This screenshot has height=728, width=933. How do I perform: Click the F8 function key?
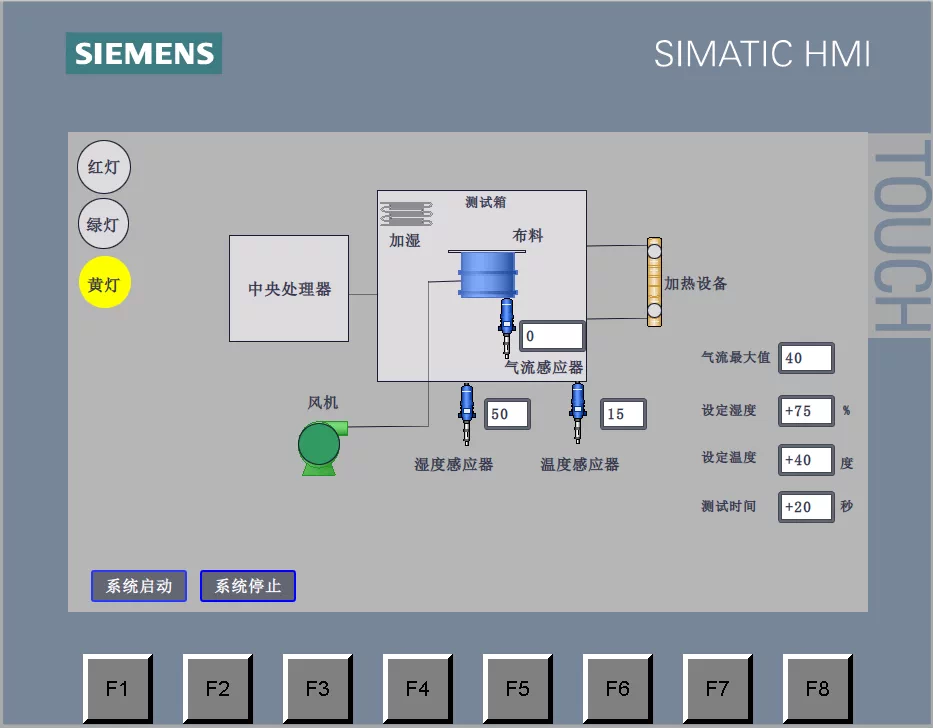tap(818, 689)
